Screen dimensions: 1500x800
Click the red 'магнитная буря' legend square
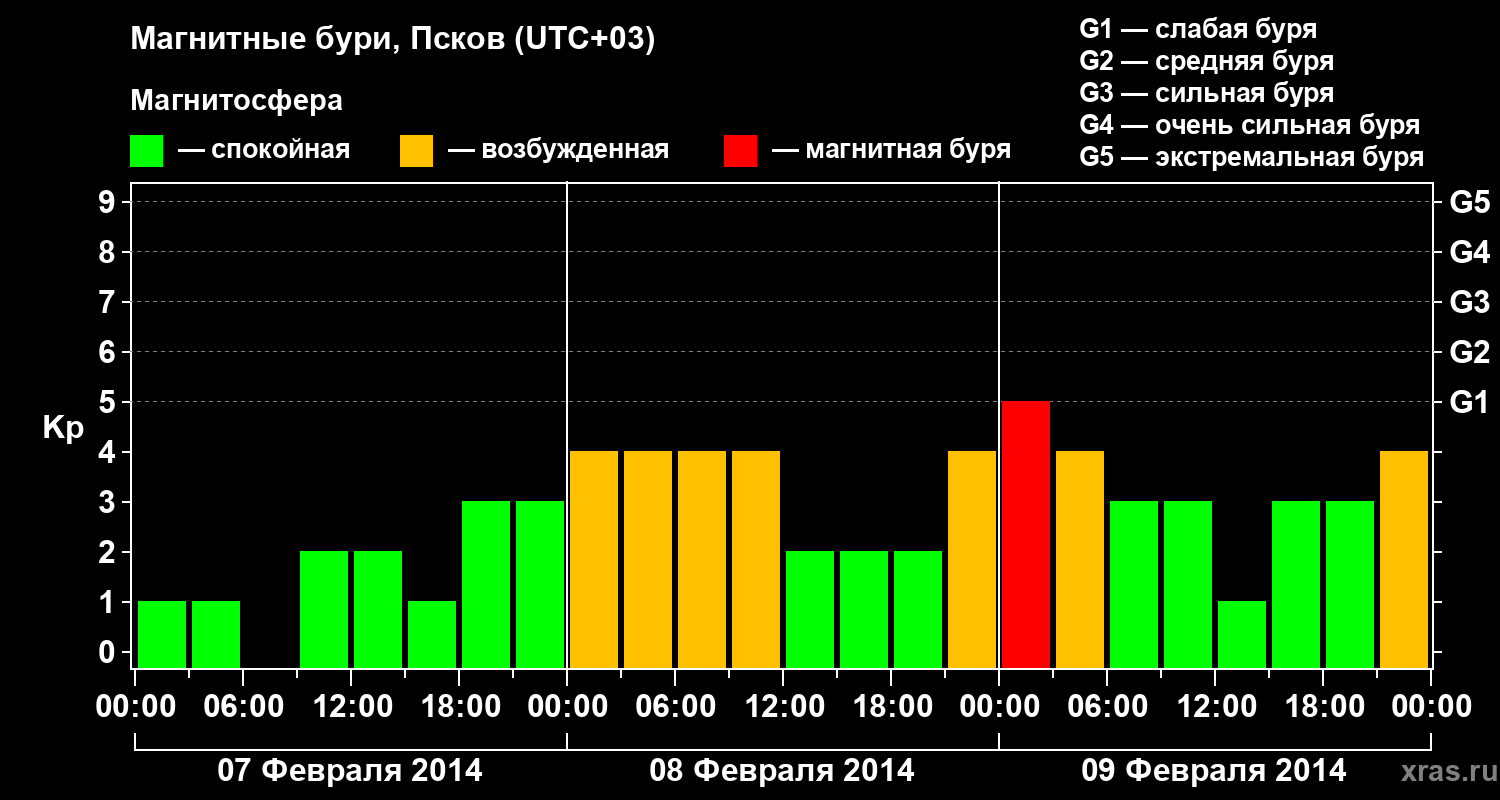point(740,151)
